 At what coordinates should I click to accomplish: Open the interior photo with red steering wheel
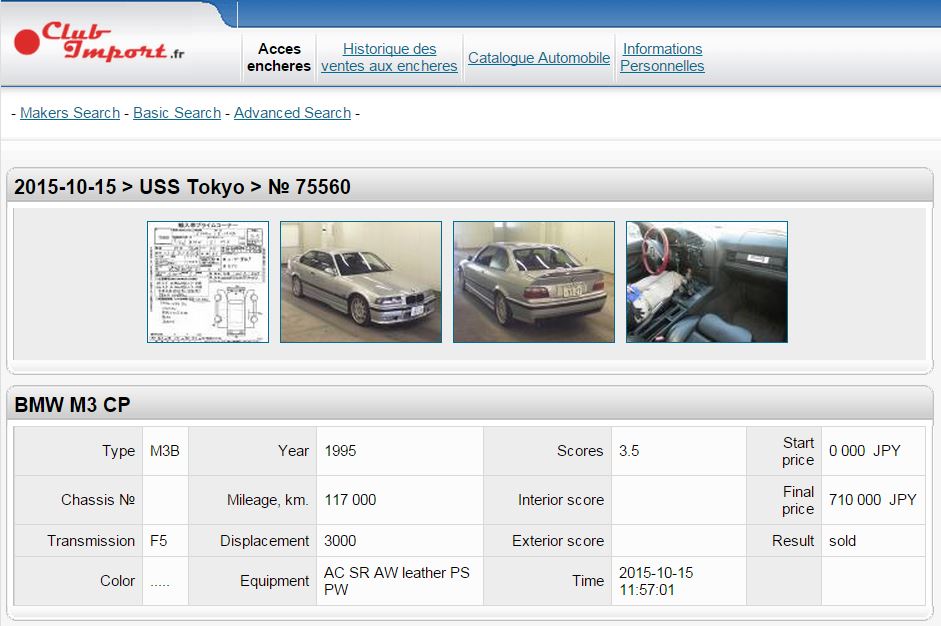point(707,282)
